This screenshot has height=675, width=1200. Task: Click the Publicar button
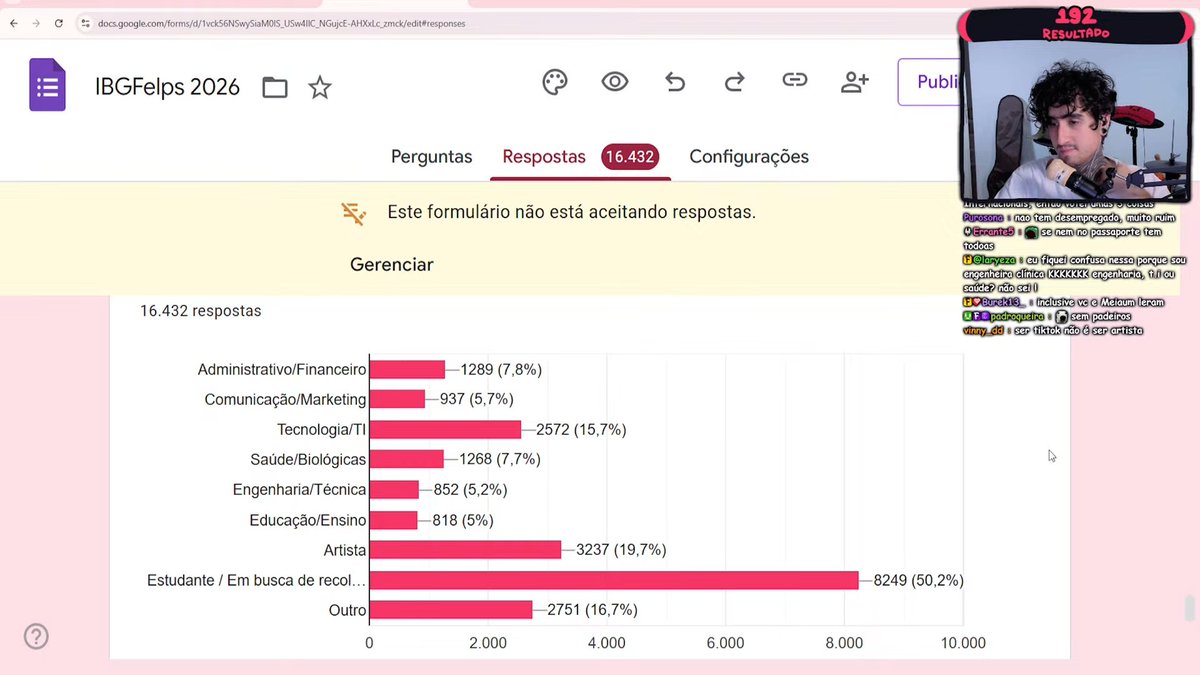point(937,82)
